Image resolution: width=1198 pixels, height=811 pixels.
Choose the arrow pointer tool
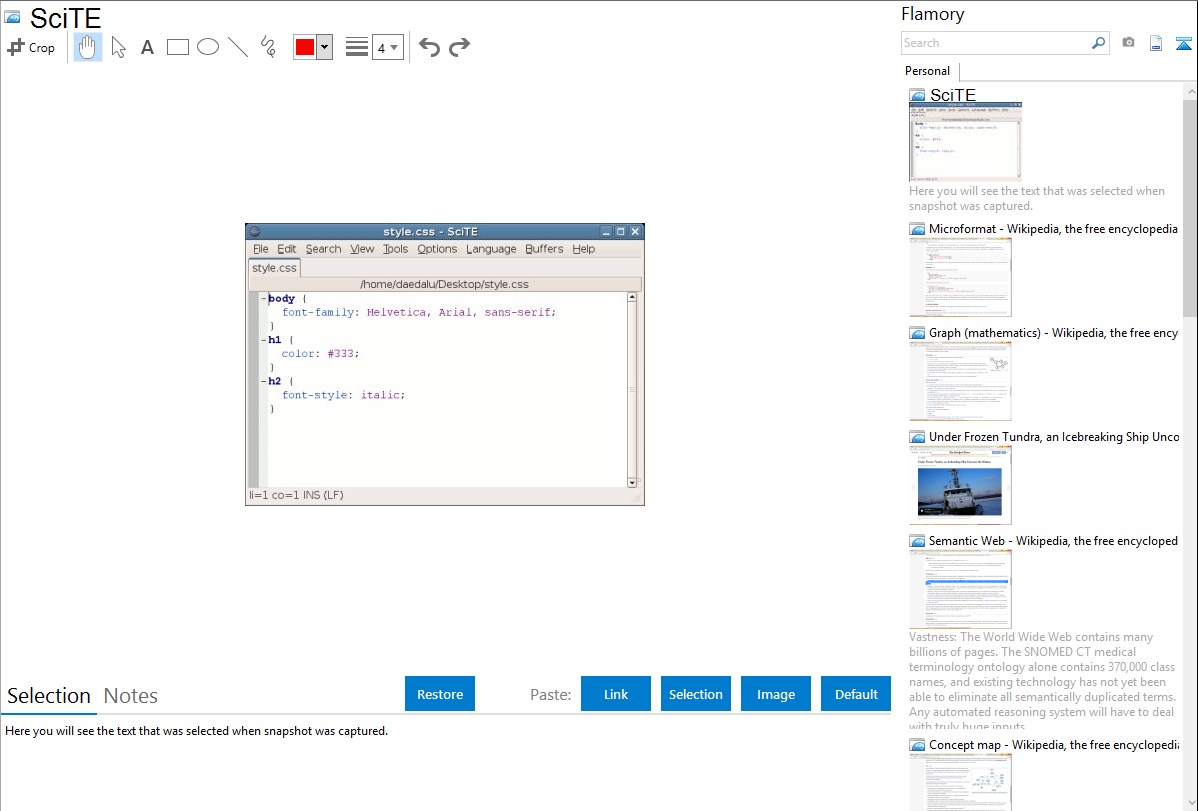coord(118,47)
